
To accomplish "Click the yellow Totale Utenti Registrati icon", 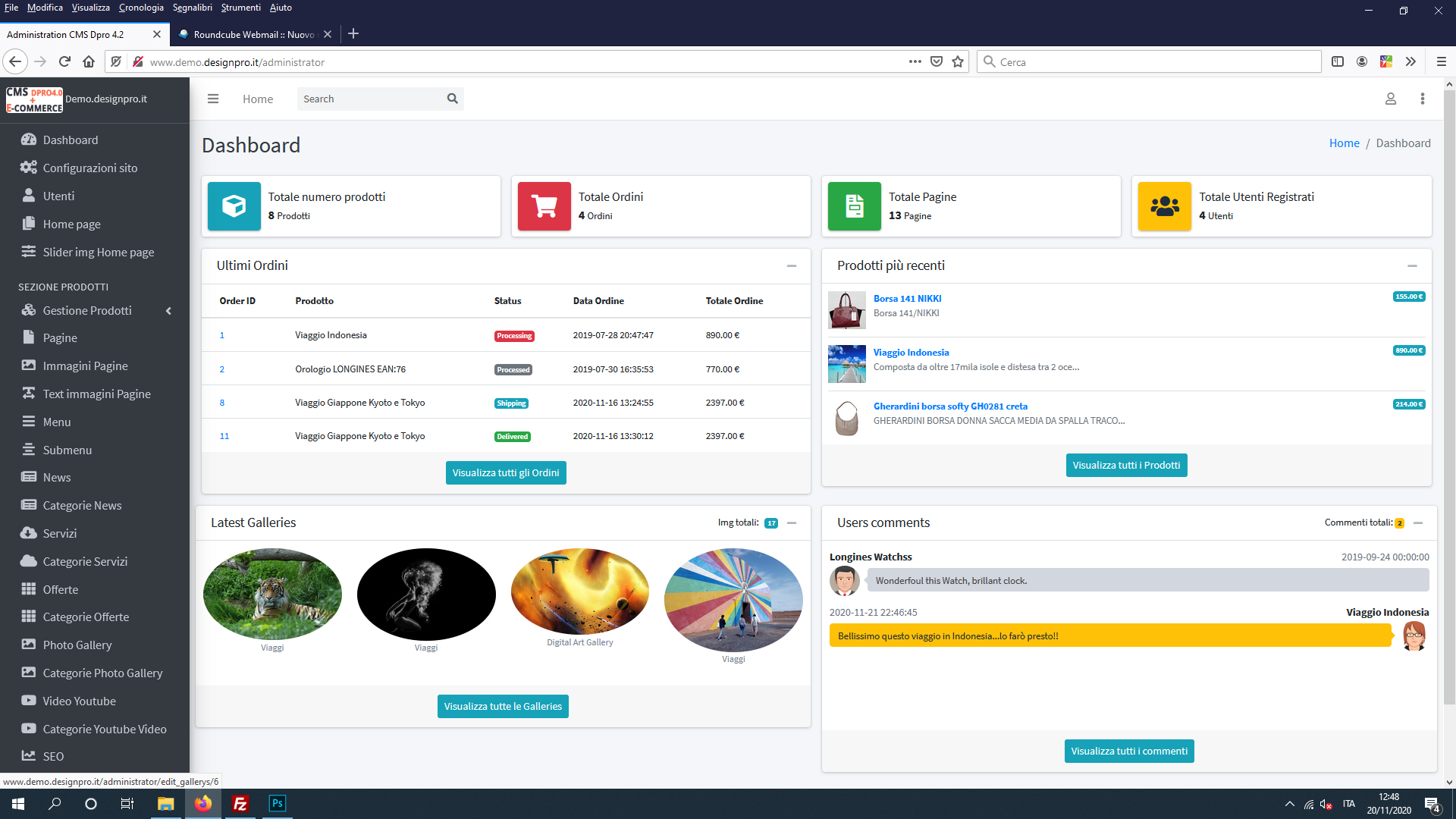I will [x=1164, y=206].
